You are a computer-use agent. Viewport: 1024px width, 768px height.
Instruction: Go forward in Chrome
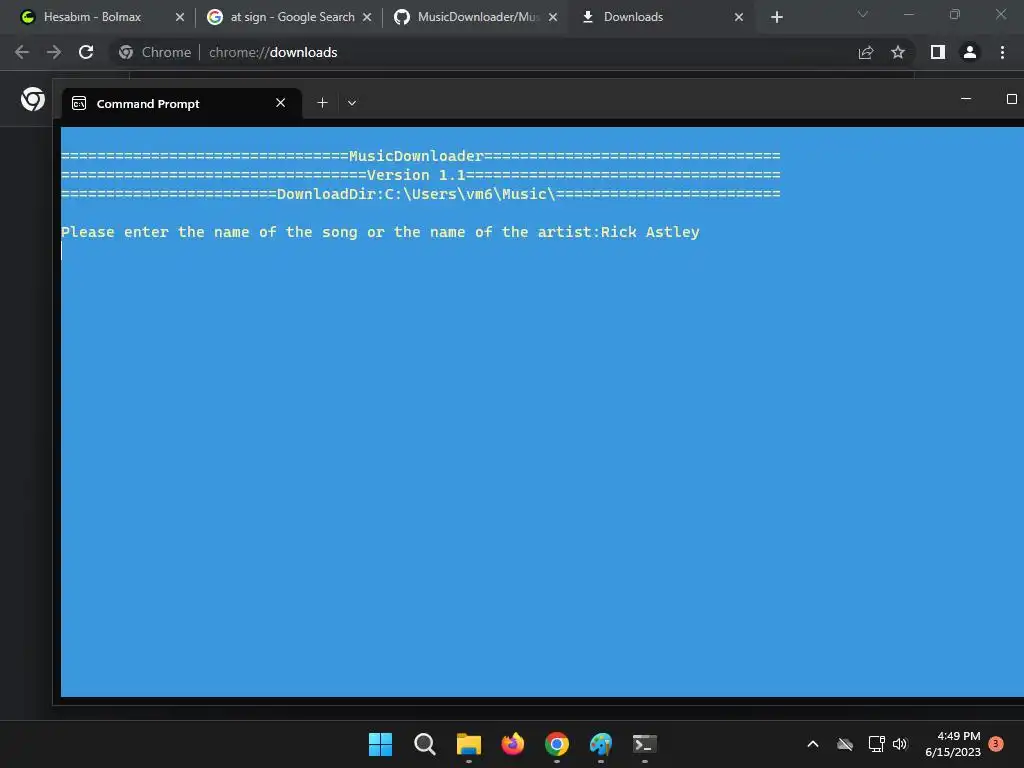[x=54, y=52]
